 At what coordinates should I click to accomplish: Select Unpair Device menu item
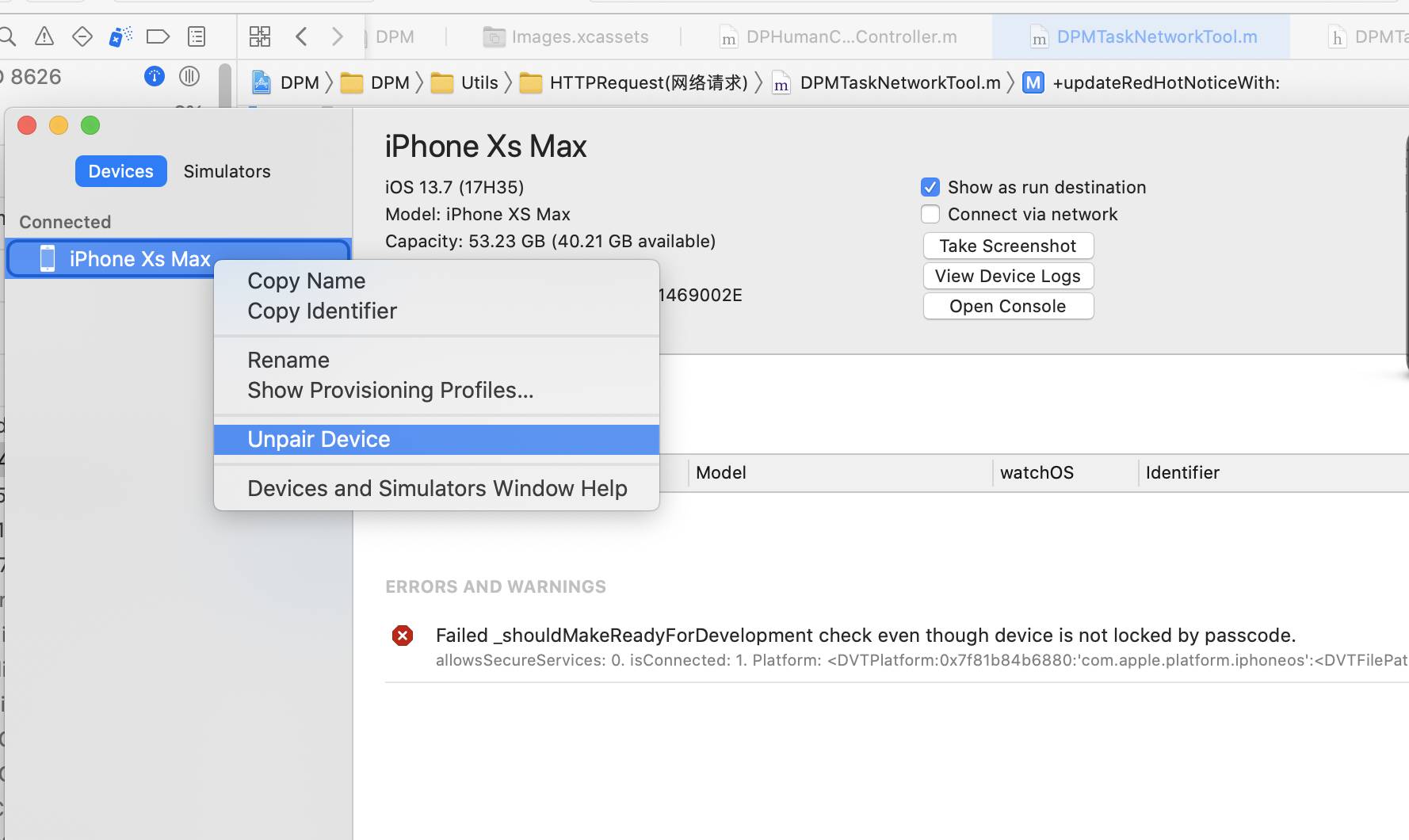click(x=437, y=439)
